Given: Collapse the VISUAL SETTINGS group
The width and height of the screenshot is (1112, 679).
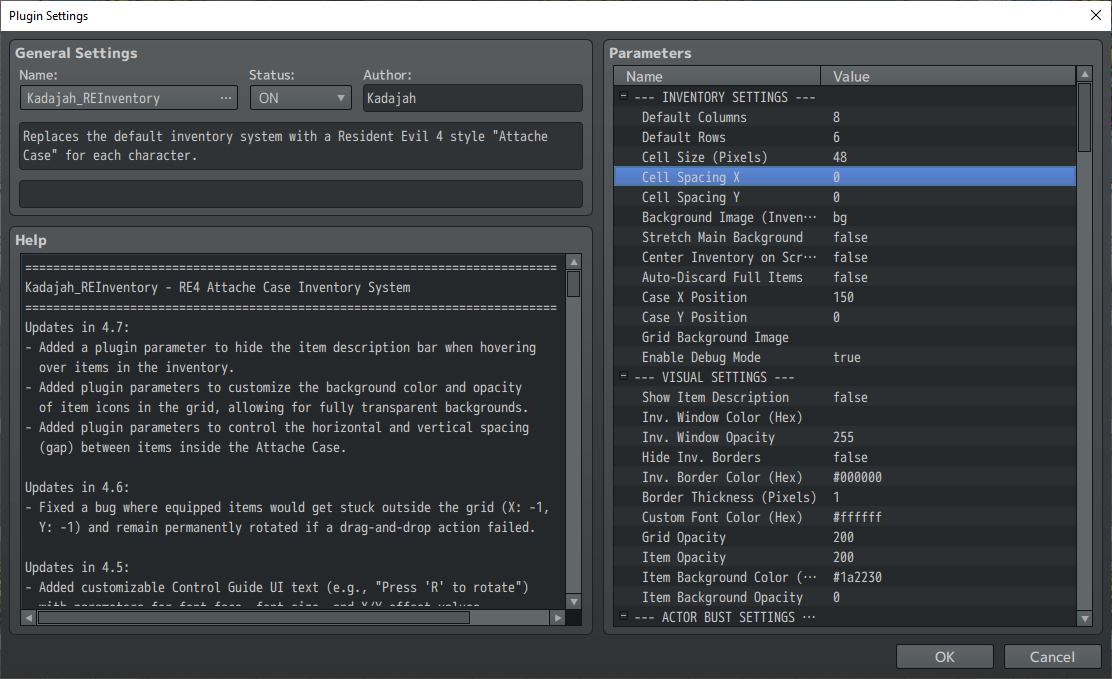Looking at the screenshot, I should pos(623,376).
